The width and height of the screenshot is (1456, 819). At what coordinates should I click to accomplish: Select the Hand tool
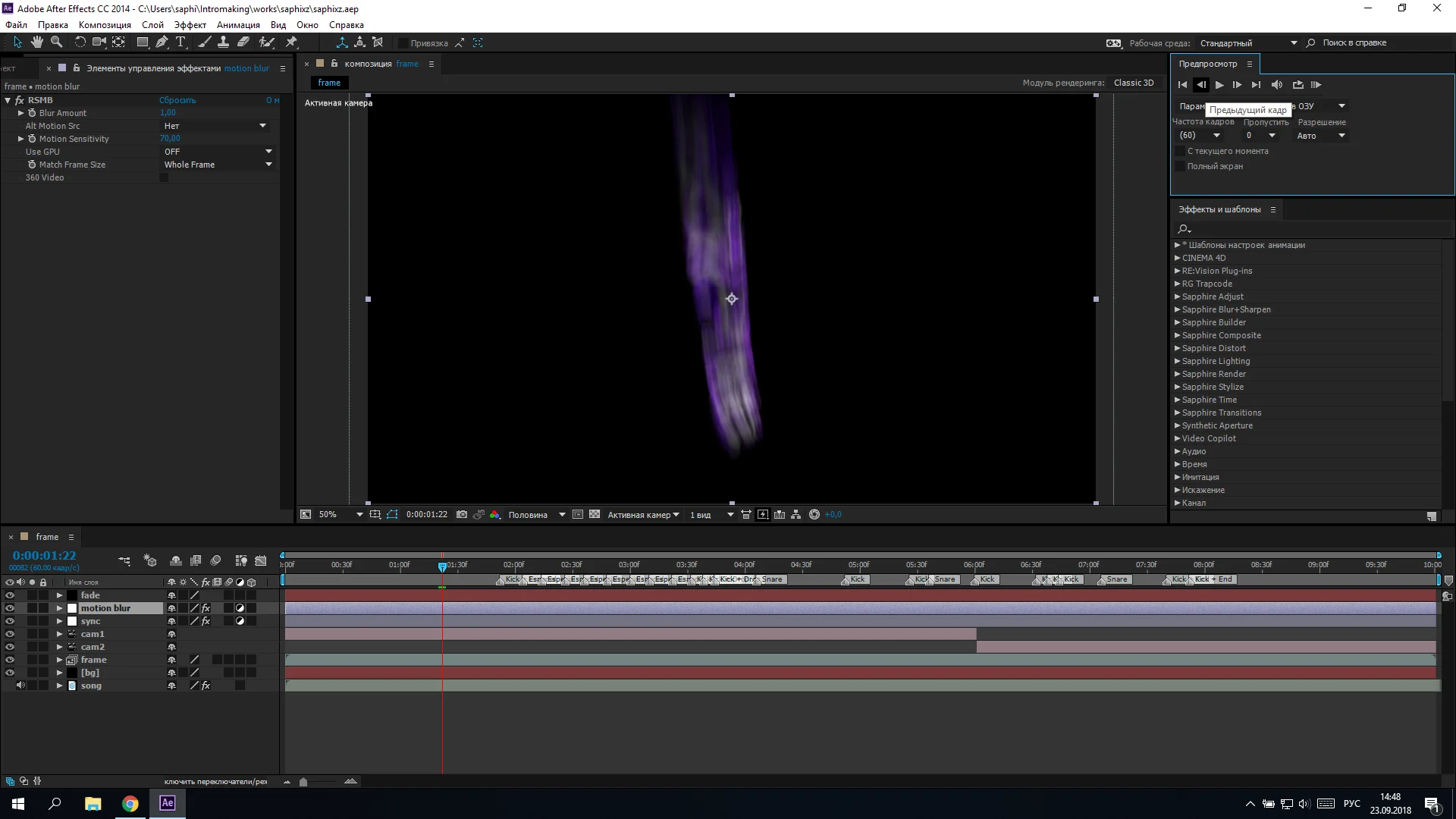36,42
